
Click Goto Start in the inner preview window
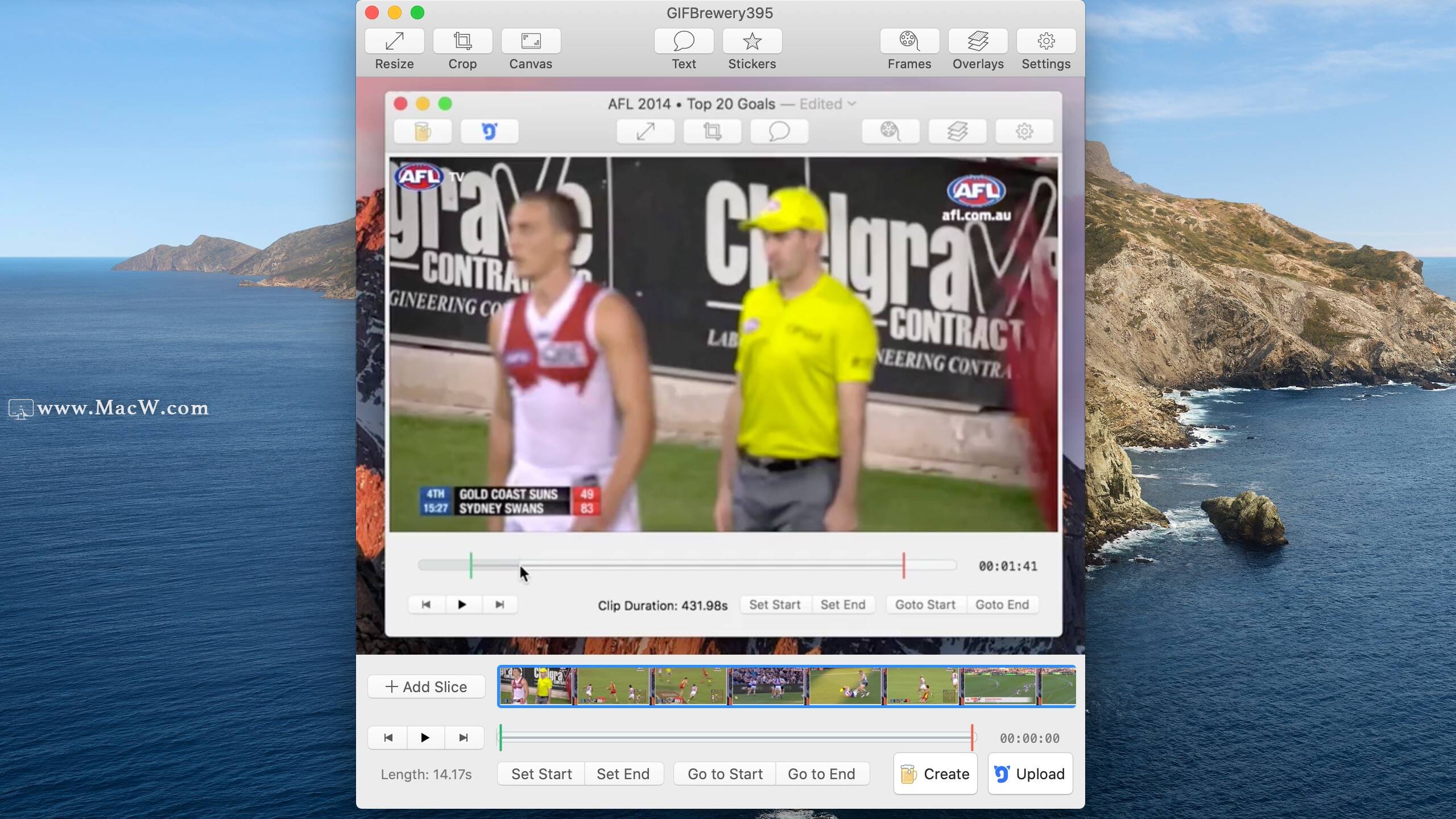point(925,605)
